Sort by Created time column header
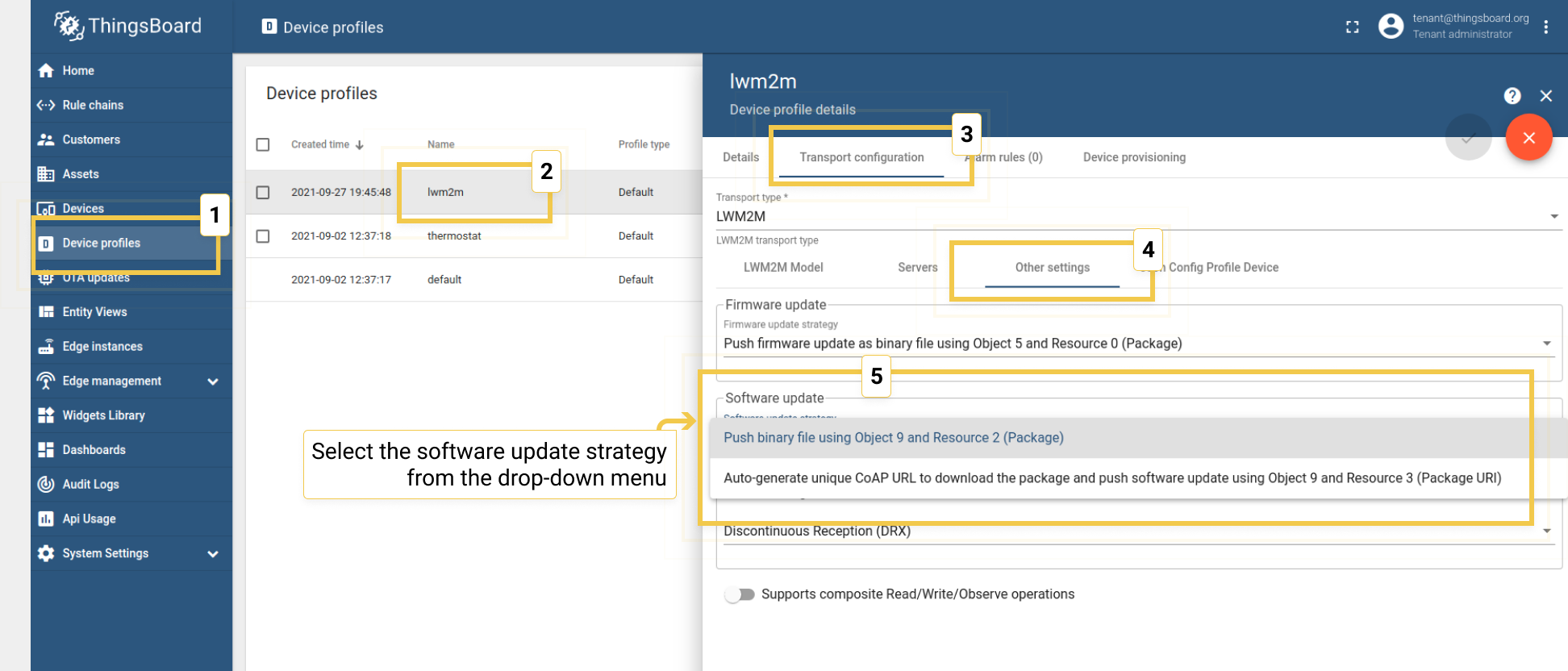Viewport: 1568px width, 671px height. tap(320, 145)
